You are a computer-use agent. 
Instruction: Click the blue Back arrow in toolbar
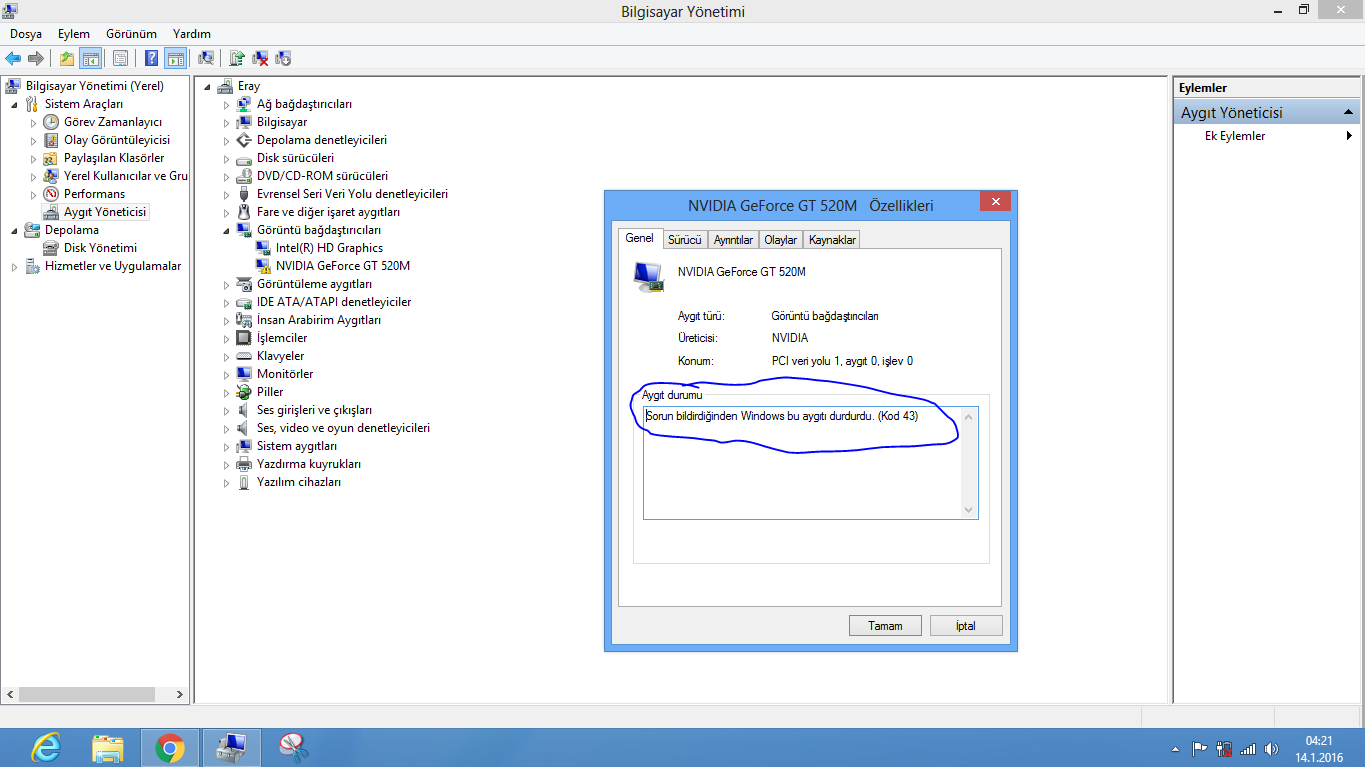tap(14, 58)
